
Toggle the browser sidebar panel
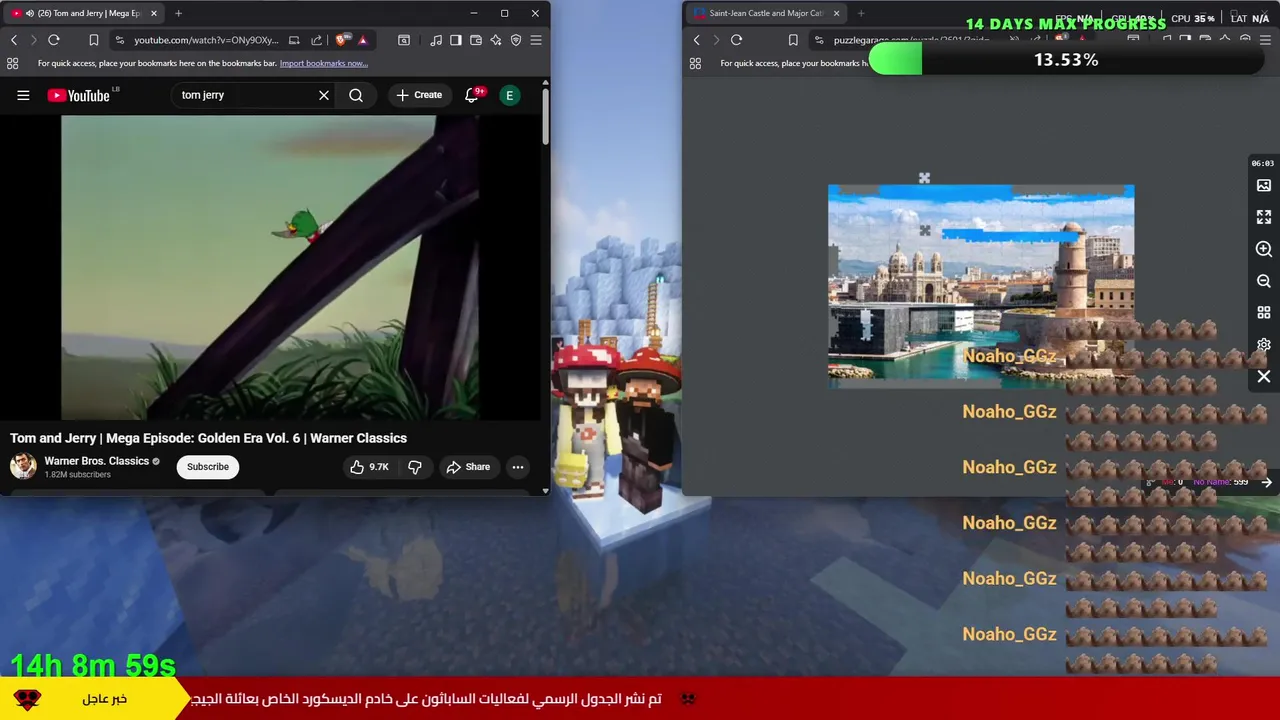point(456,40)
